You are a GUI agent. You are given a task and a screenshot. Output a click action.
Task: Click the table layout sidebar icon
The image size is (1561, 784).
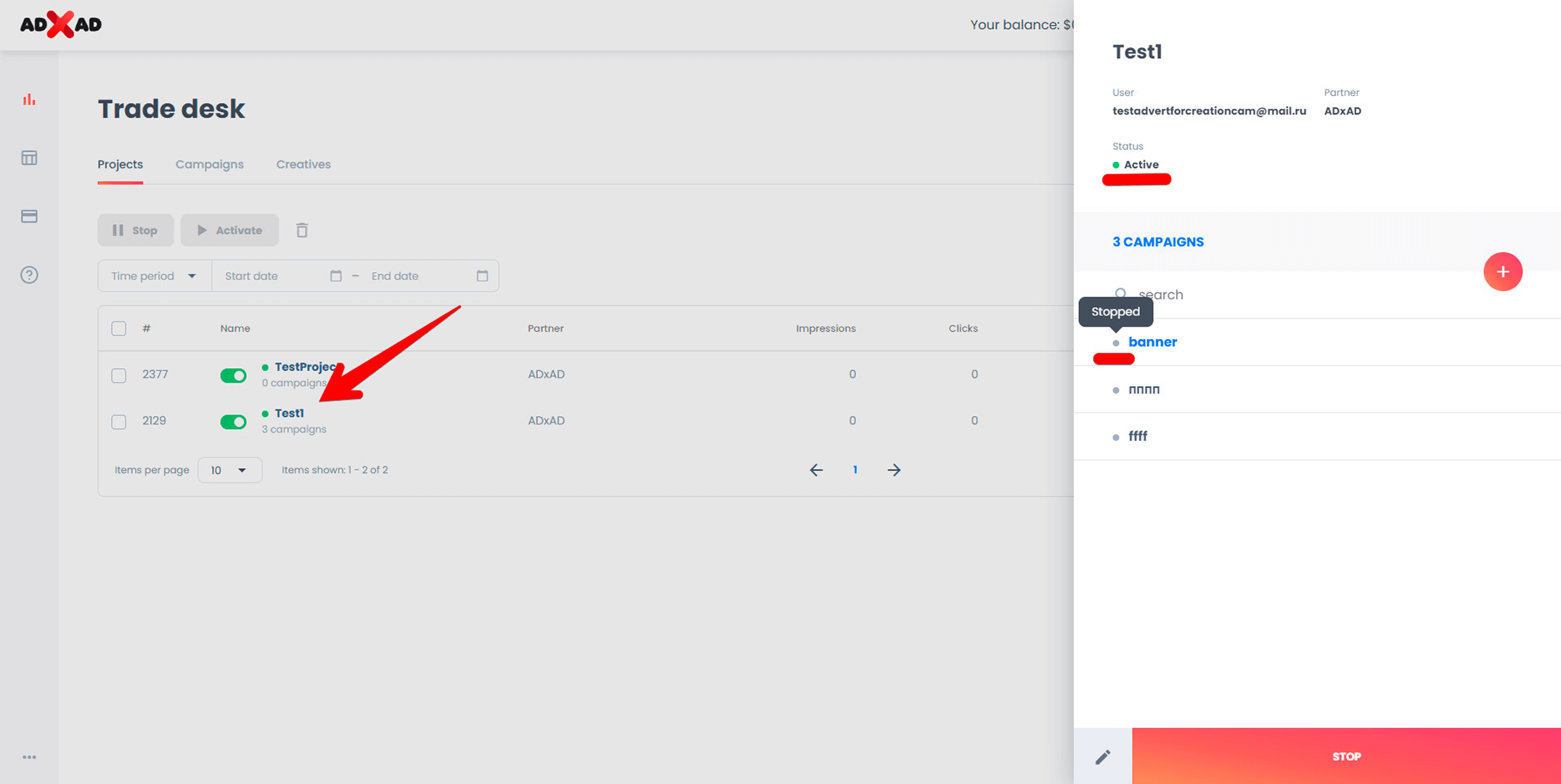(29, 158)
